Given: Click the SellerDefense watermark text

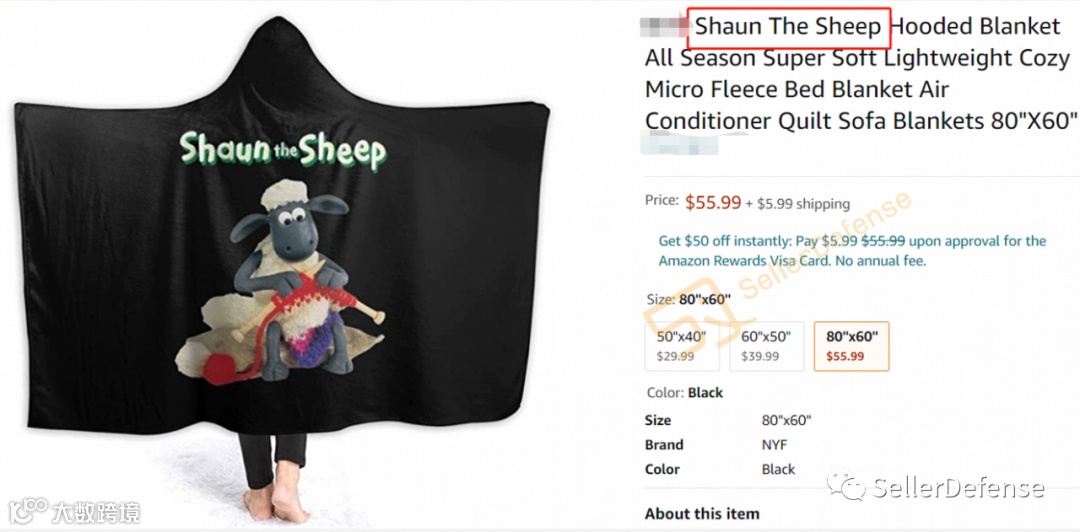Looking at the screenshot, I should [x=958, y=488].
